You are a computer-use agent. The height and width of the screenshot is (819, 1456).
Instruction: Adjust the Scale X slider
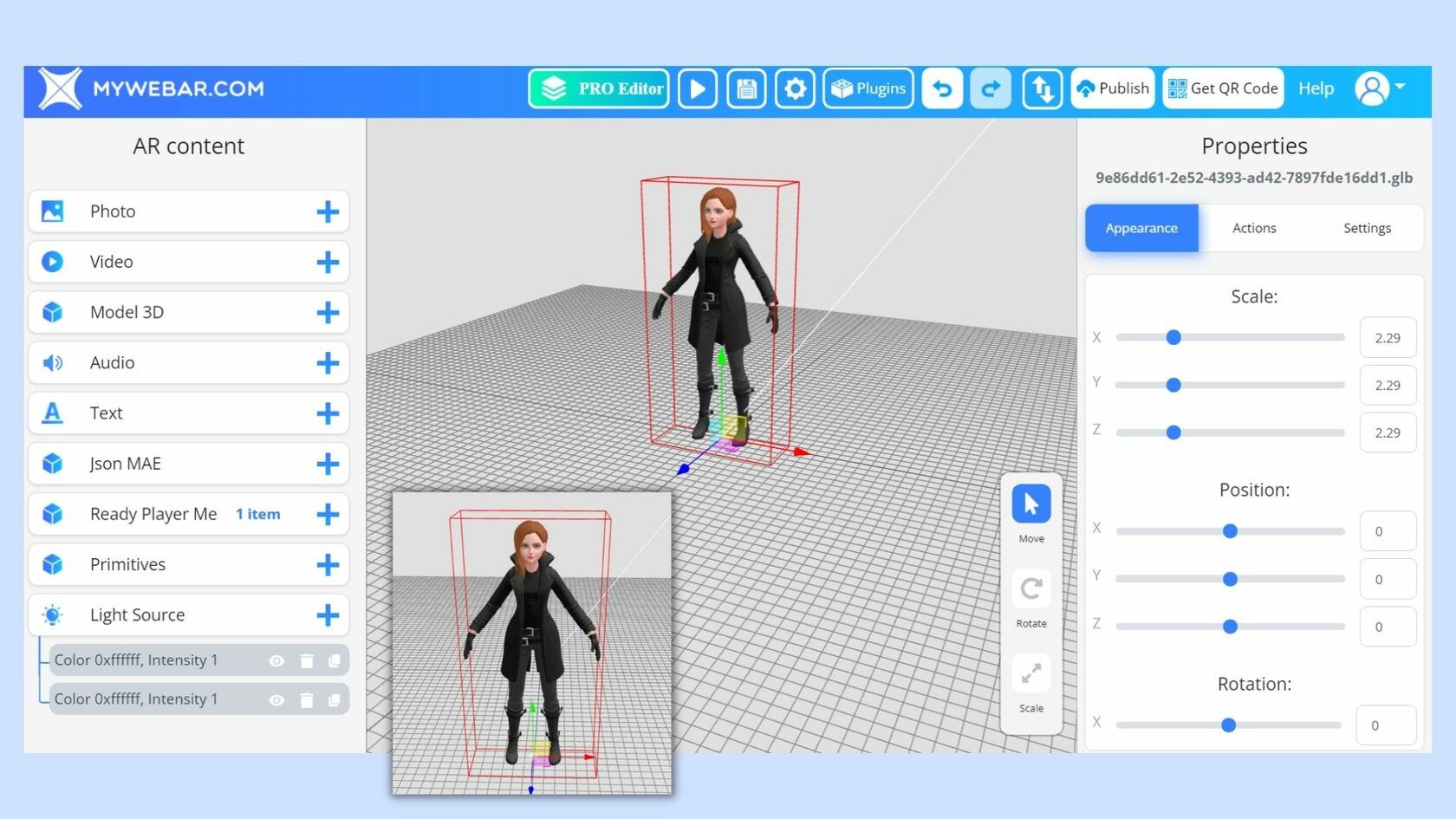pos(1173,337)
